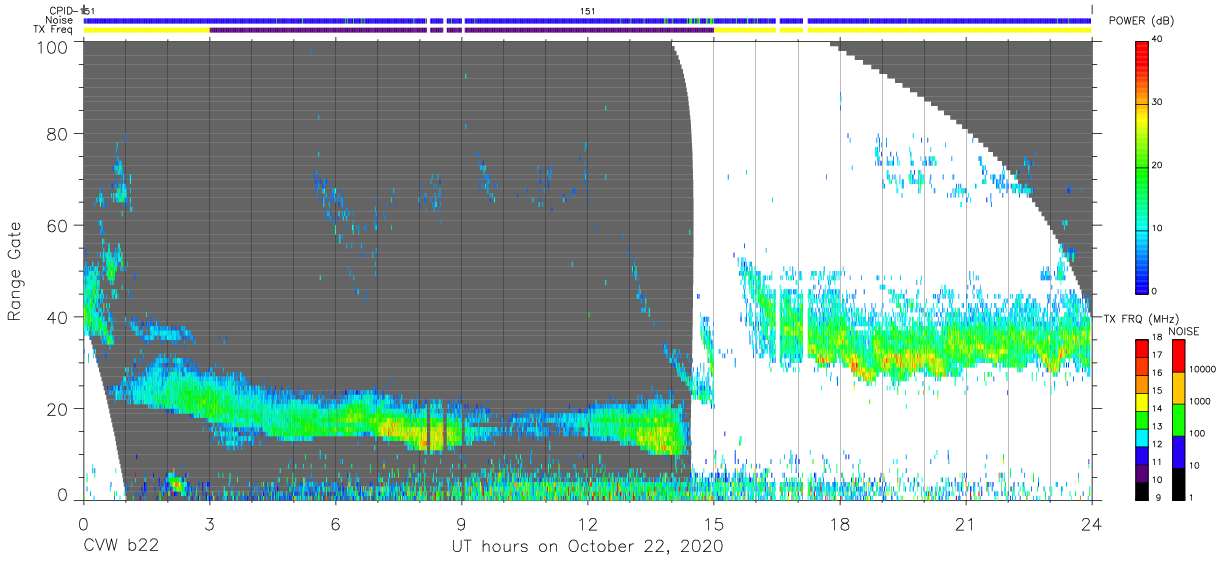Screen dimensions: 1228x567
Task: Click the Range Gate y-axis title
Action: click(15, 270)
